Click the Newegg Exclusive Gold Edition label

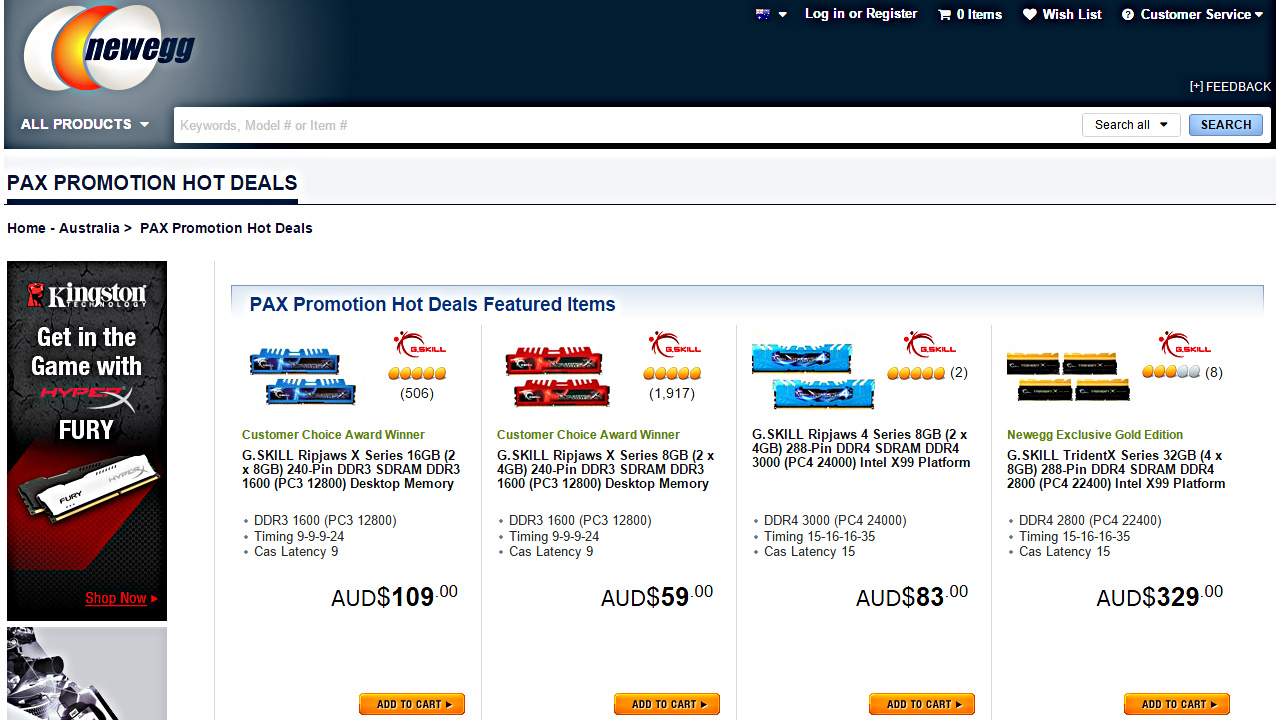[1095, 435]
